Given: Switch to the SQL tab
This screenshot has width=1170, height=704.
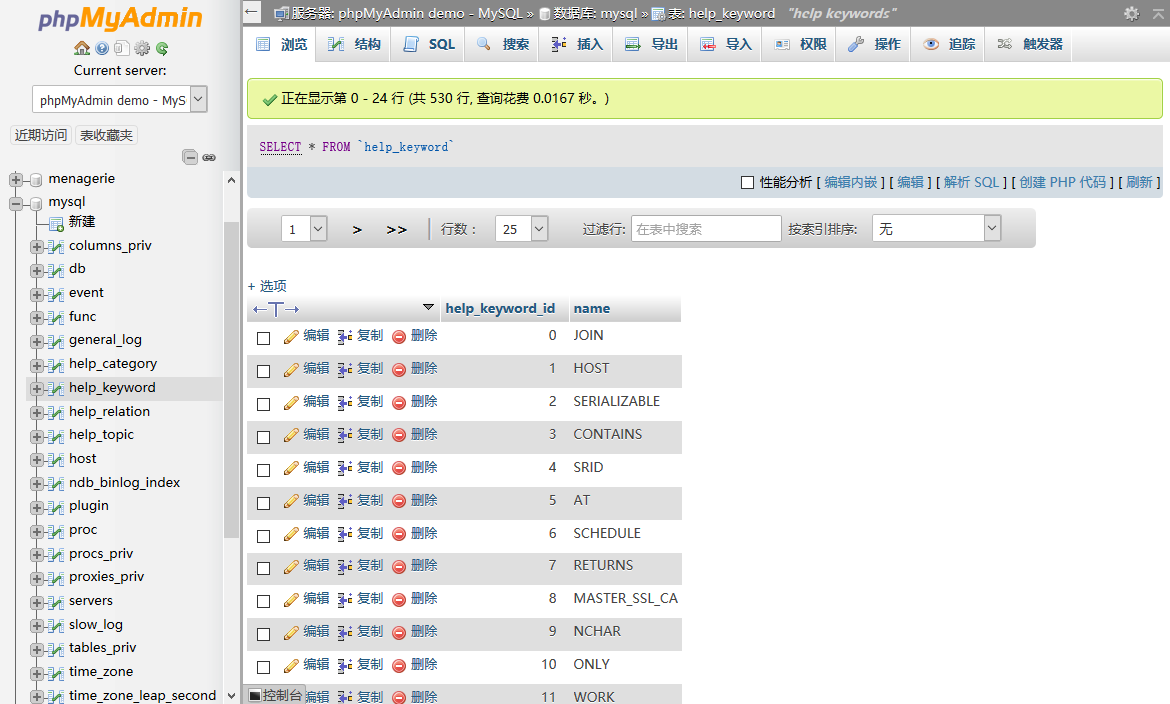Looking at the screenshot, I should [x=430, y=44].
